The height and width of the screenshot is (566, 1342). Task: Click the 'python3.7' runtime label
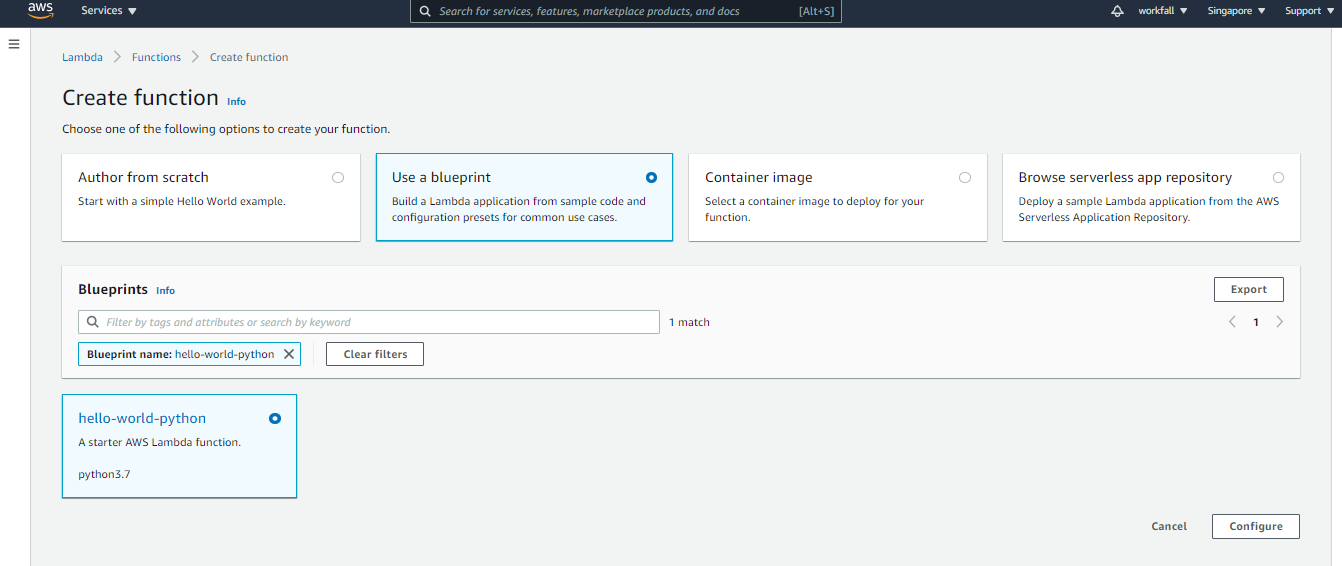[104, 474]
